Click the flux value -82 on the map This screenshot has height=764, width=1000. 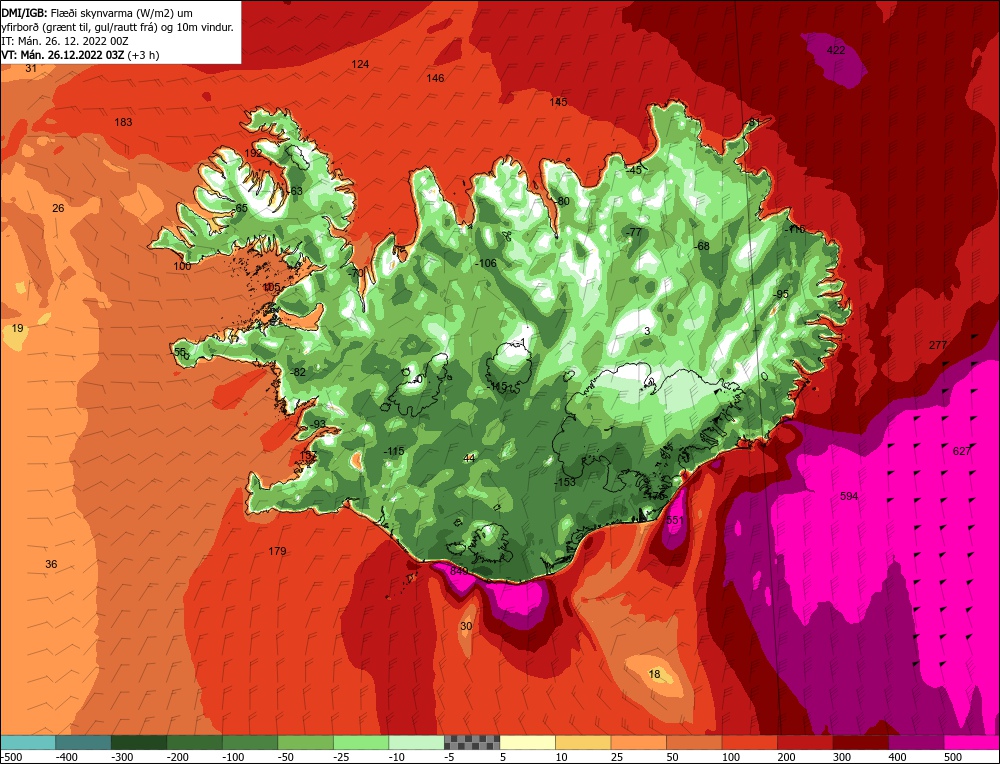click(298, 372)
